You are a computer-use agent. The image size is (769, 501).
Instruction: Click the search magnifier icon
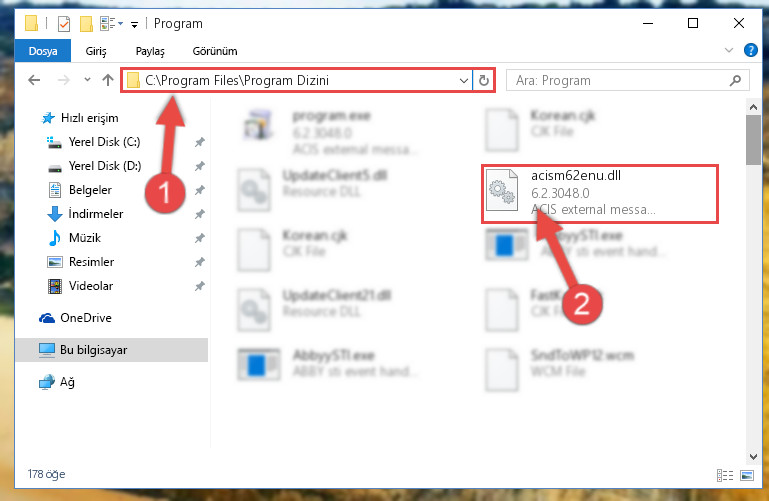(x=735, y=80)
